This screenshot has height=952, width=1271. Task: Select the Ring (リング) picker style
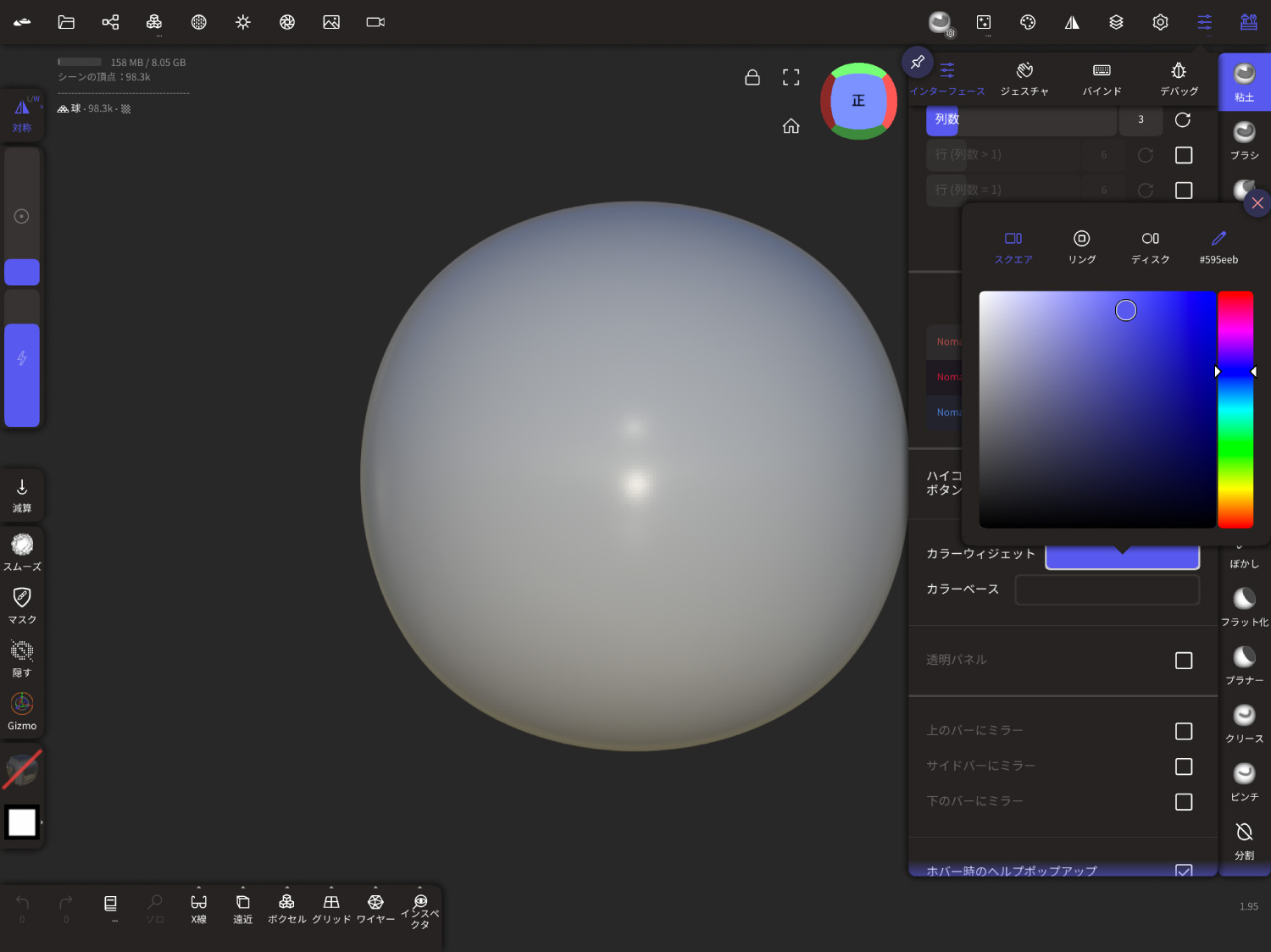click(x=1081, y=246)
